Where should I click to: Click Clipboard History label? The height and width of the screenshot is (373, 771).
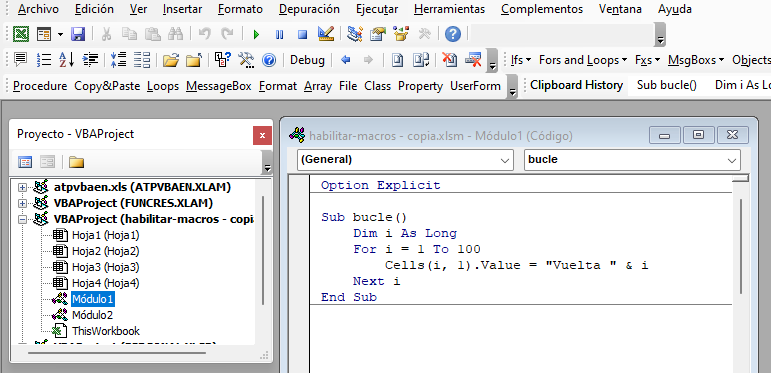pos(576,85)
